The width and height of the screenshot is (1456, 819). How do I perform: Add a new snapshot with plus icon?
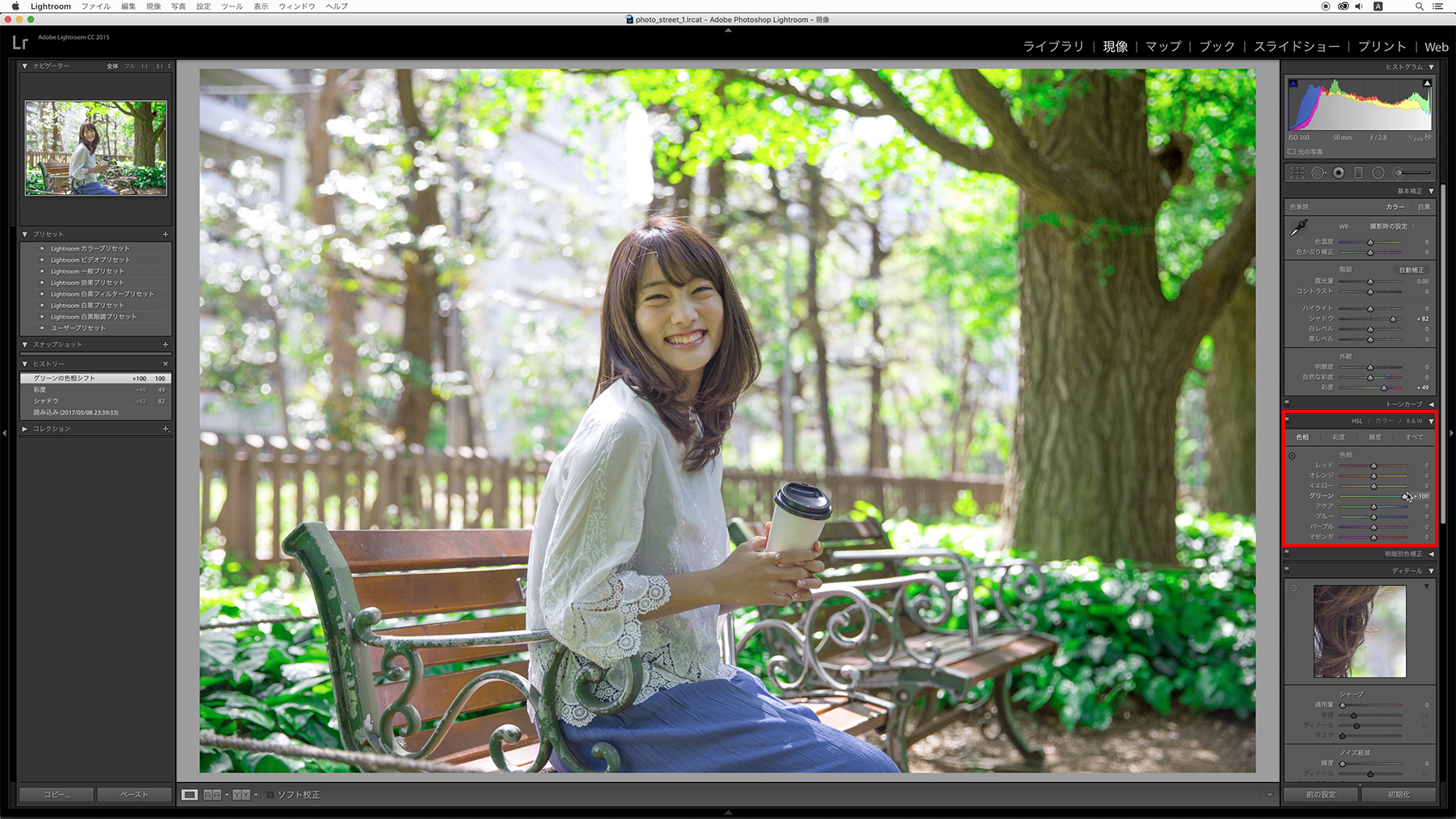pos(165,344)
